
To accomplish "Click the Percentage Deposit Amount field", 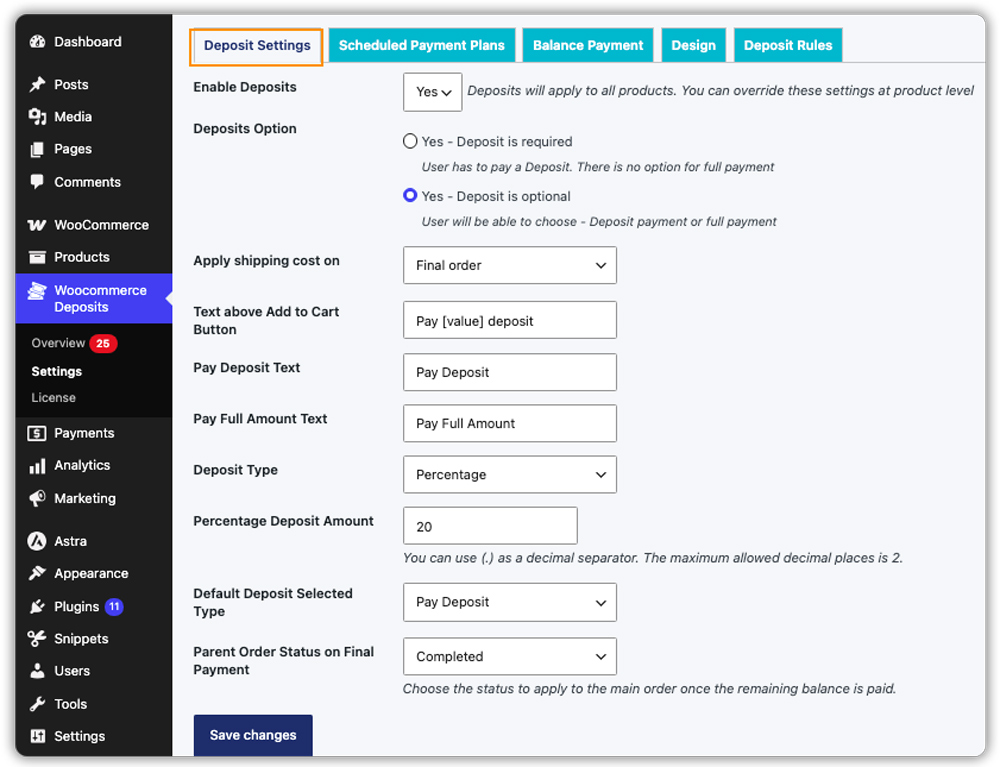I will pos(490,526).
